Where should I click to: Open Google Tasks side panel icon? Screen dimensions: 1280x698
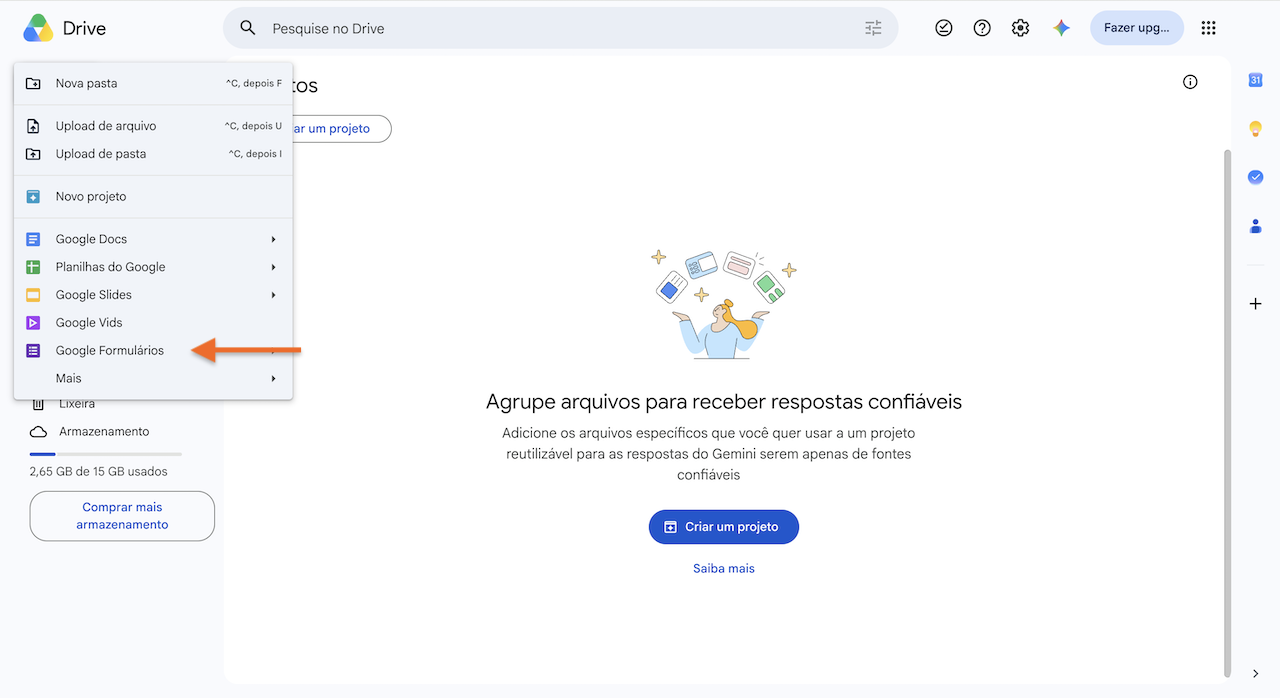tap(1255, 177)
